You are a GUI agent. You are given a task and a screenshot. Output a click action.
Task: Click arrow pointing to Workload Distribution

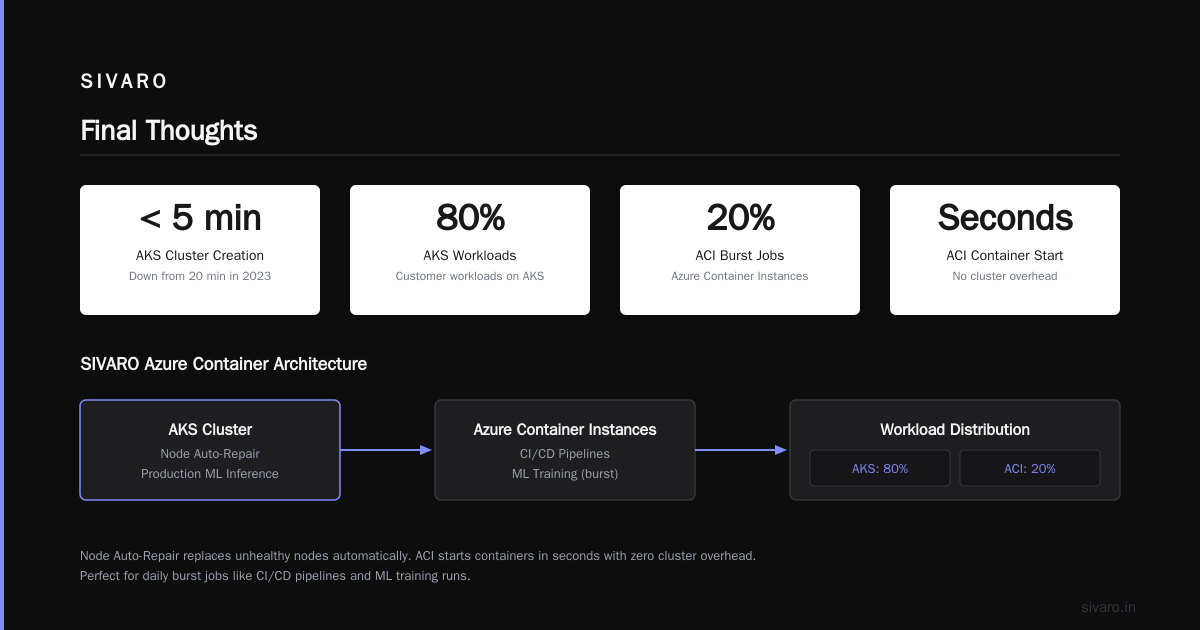pos(742,450)
